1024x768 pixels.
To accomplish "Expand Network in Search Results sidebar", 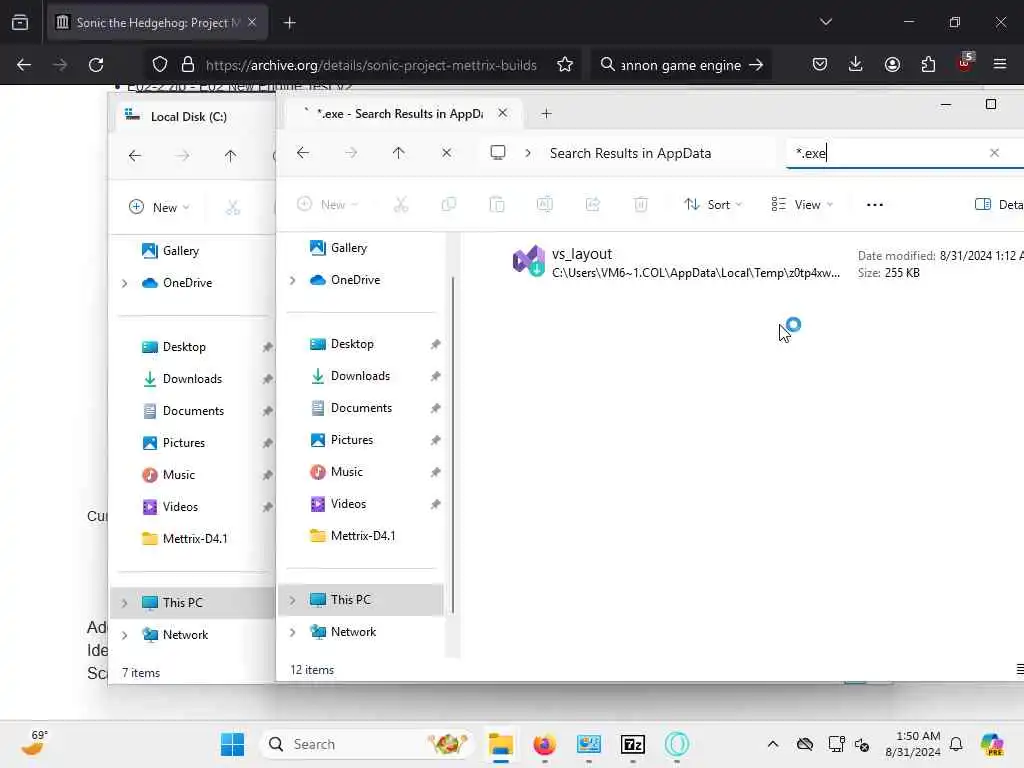I will click(293, 632).
